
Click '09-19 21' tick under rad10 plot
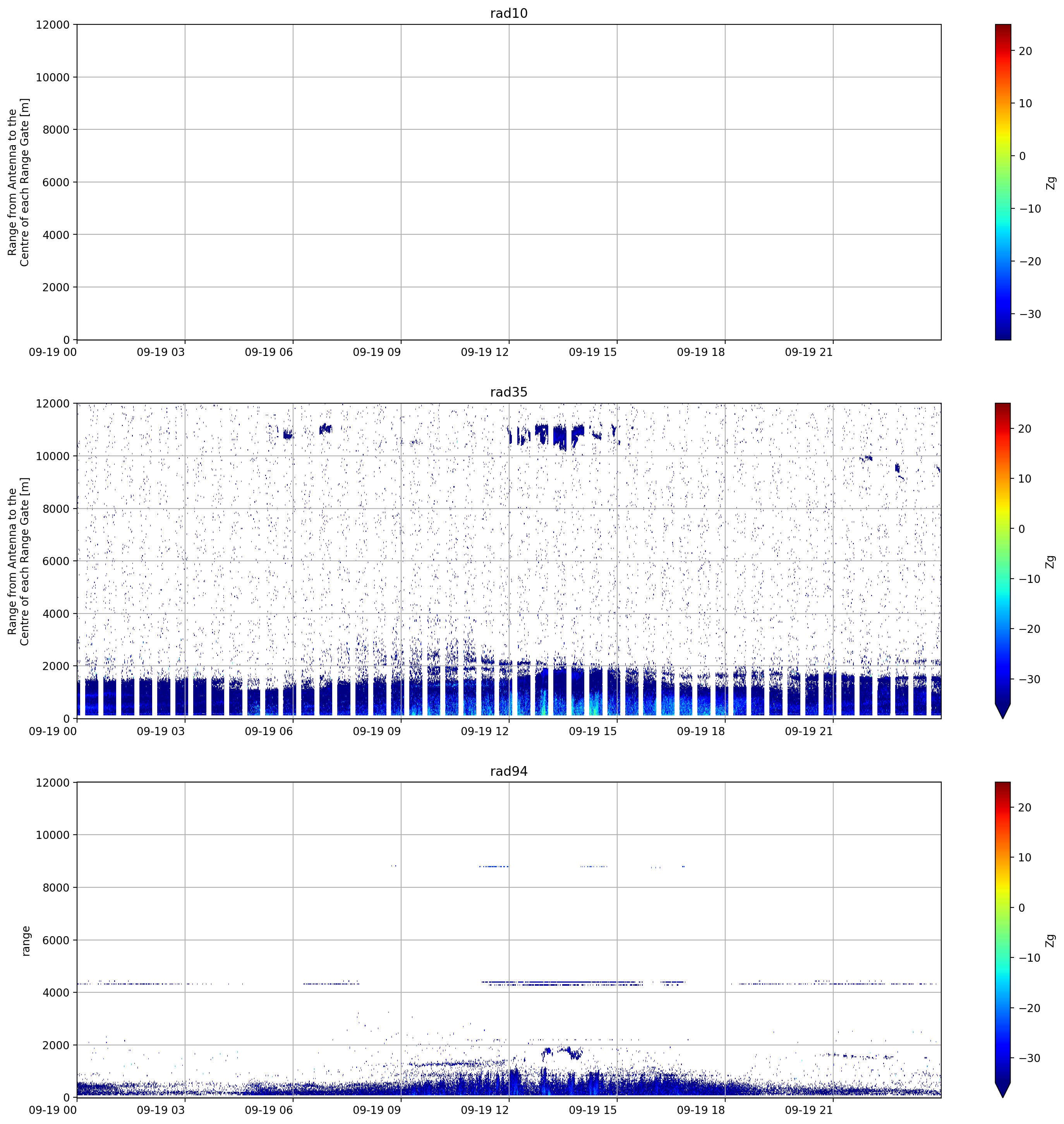[809, 352]
